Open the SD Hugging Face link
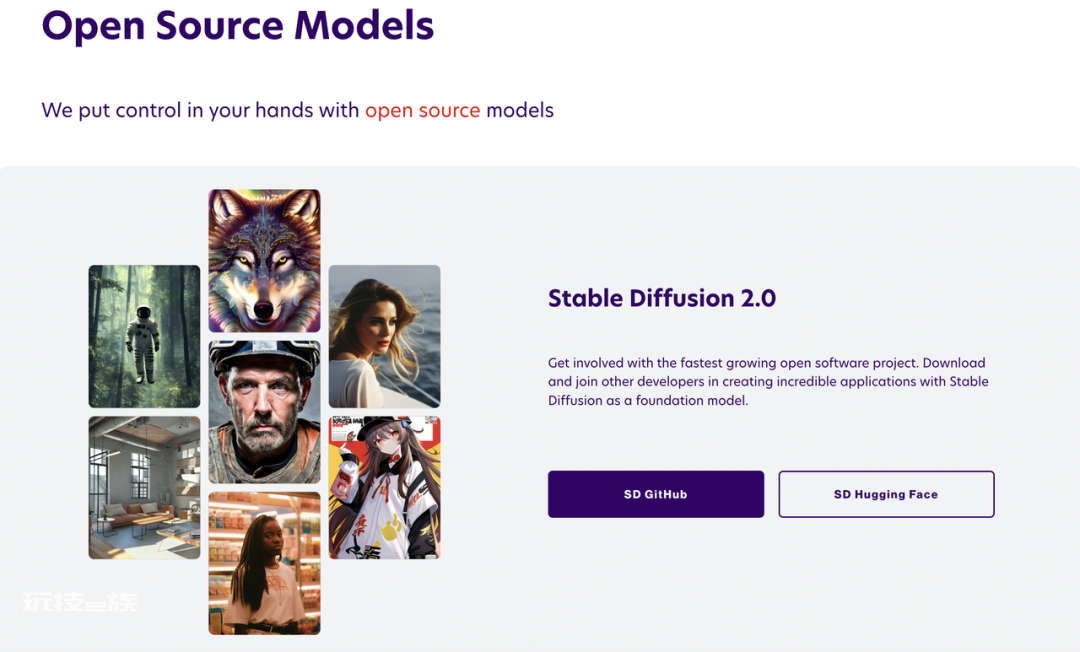Image resolution: width=1080 pixels, height=652 pixels. click(x=886, y=494)
